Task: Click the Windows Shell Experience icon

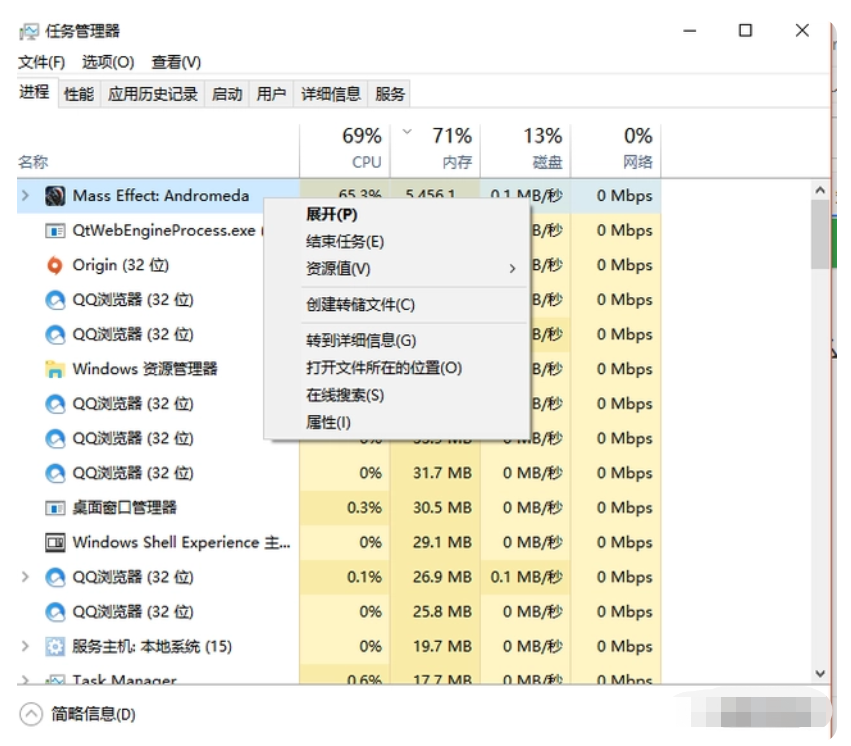Action: (55, 542)
